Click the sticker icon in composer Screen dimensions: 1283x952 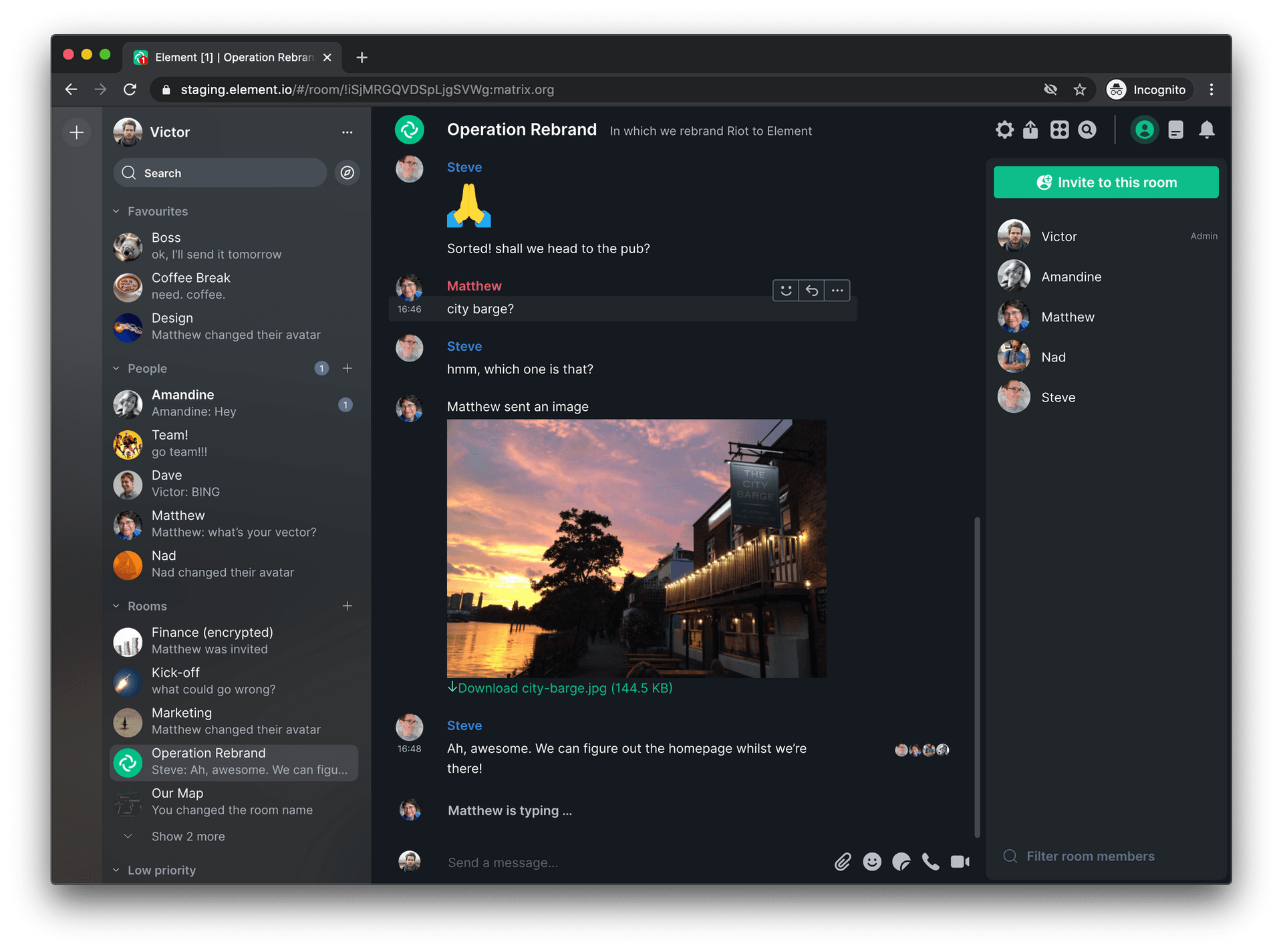tap(901, 862)
